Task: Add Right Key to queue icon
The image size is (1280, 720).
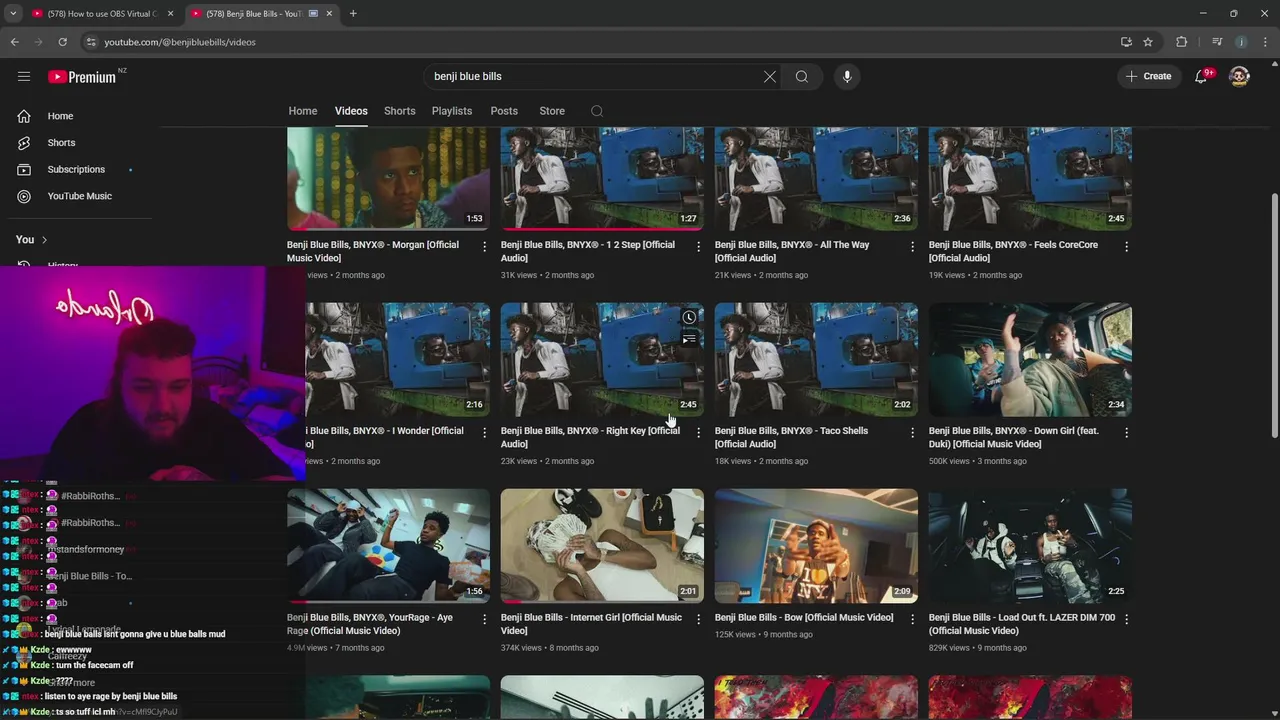Action: [x=689, y=340]
